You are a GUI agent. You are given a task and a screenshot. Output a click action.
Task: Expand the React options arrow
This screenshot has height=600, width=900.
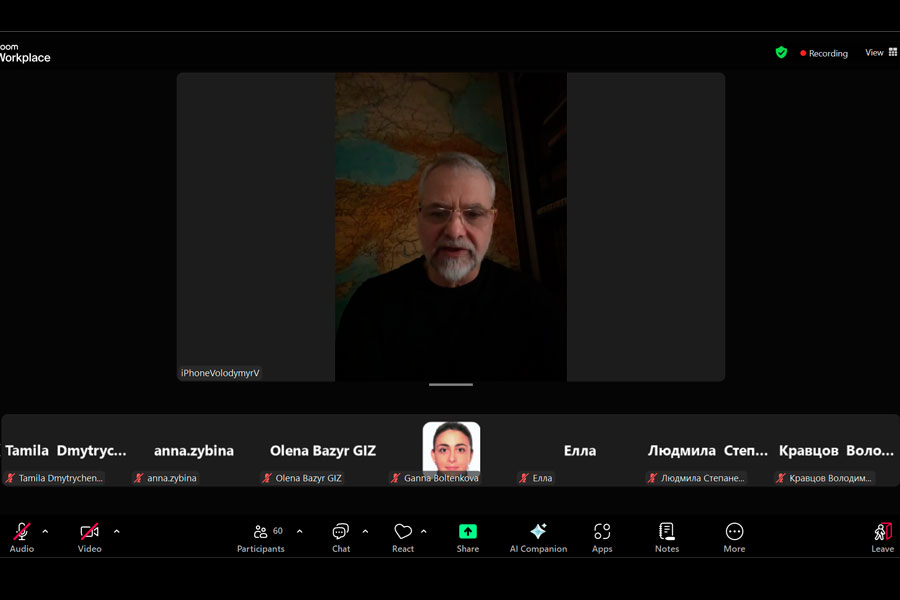coord(424,532)
